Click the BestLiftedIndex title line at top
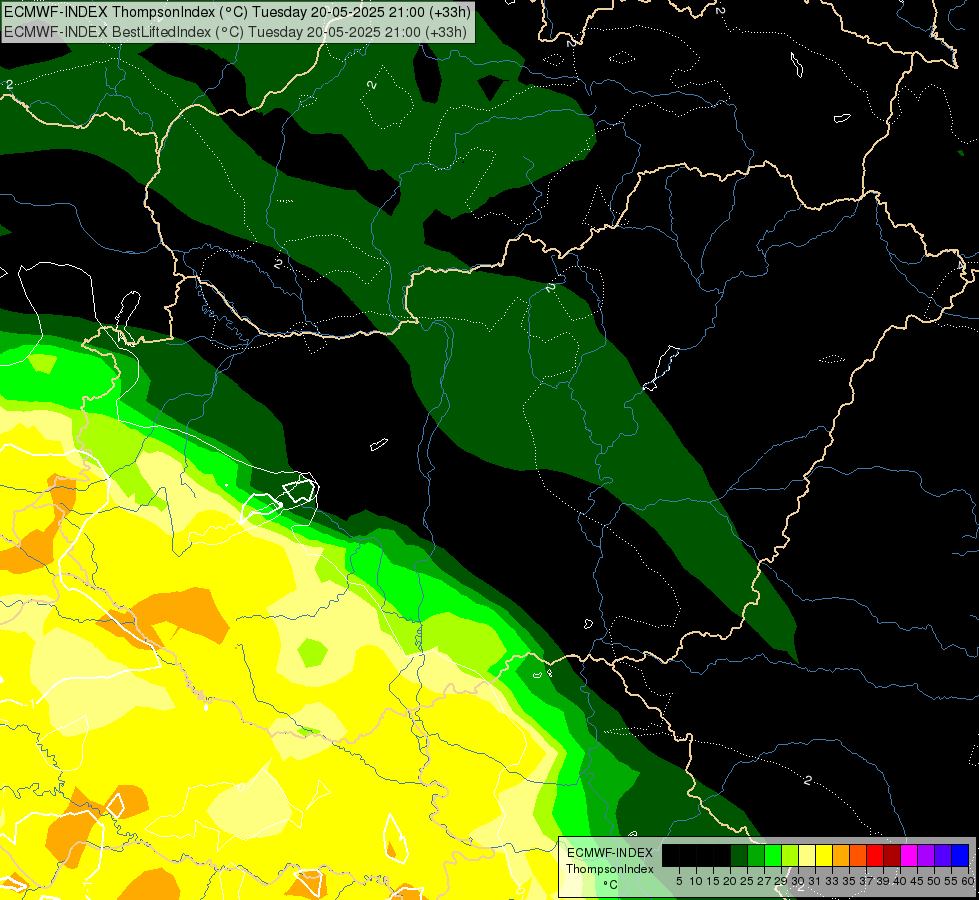Screen dimensions: 979x900 [x=235, y=31]
